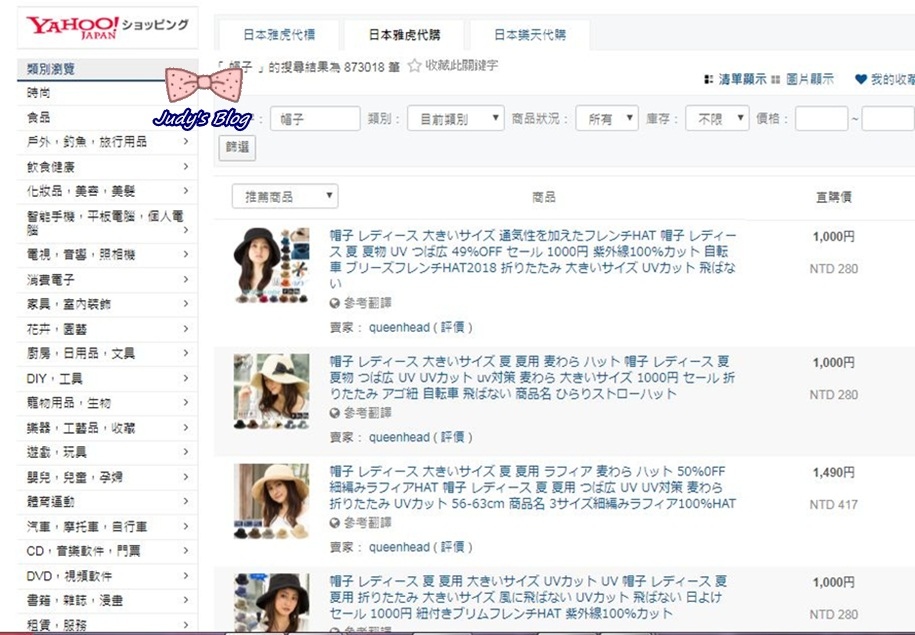This screenshot has height=635, width=915.
Task: Click the keyword field containing 帽子
Action: (315, 118)
